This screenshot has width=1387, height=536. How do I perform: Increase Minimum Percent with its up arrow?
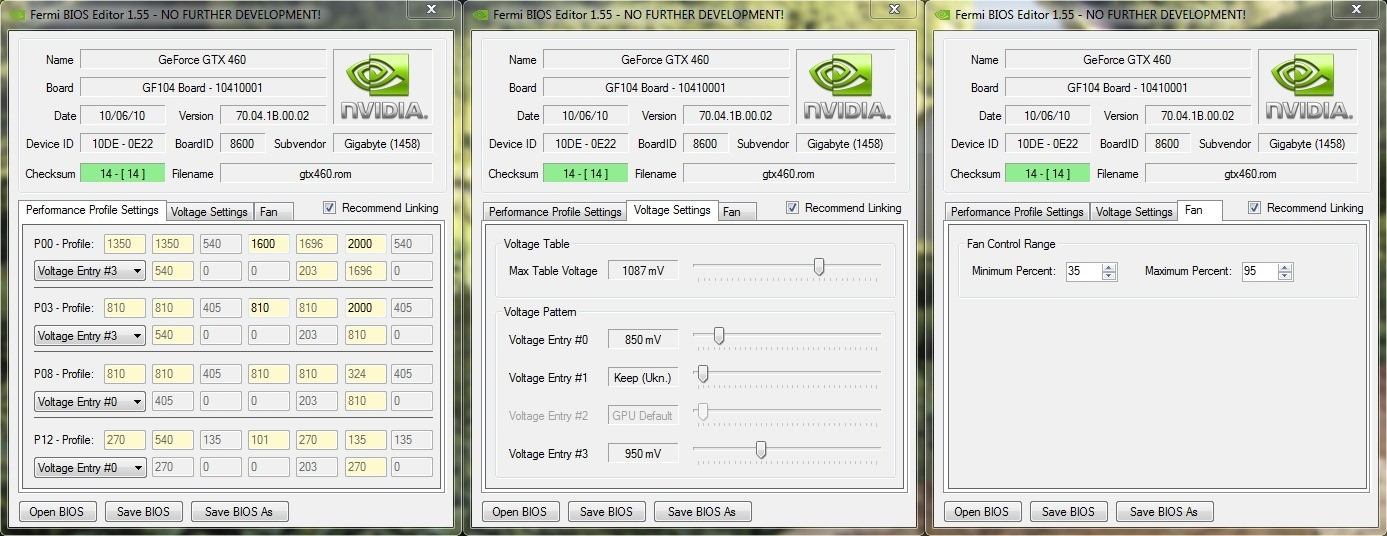[1109, 267]
